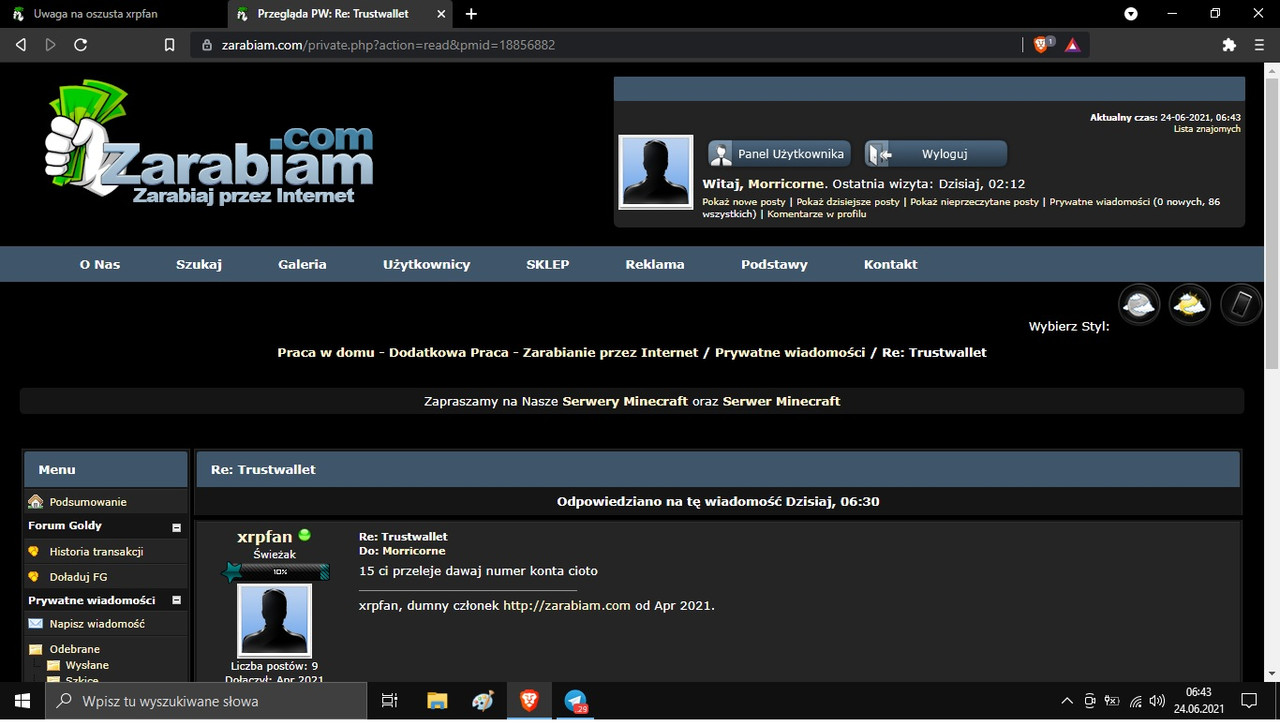Click Pokaż dzisiejsze posty link
Viewport: 1280px width, 723px height.
click(x=848, y=202)
